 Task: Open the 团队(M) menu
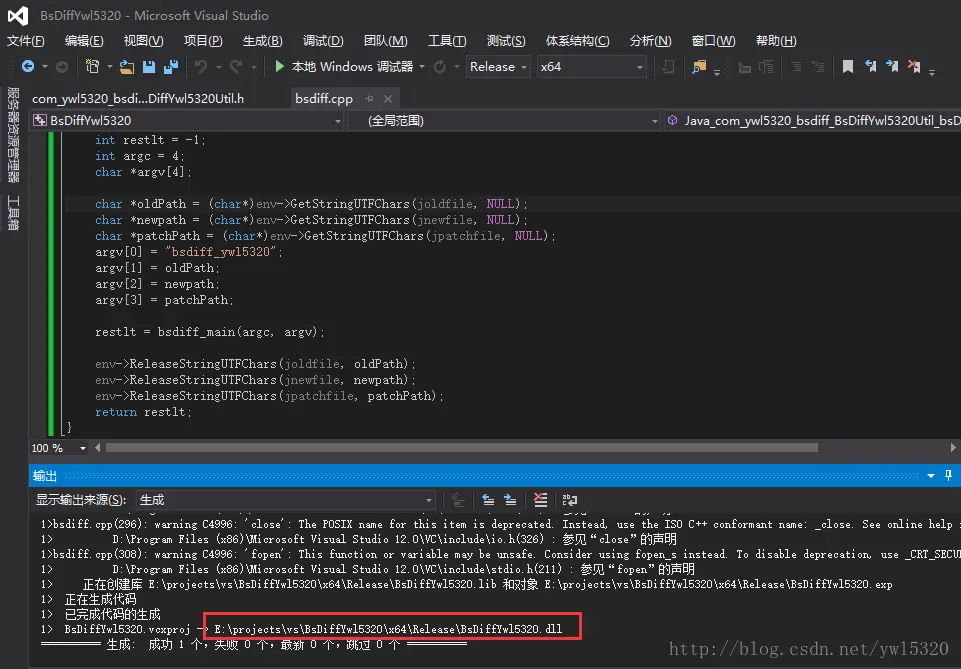(x=386, y=41)
